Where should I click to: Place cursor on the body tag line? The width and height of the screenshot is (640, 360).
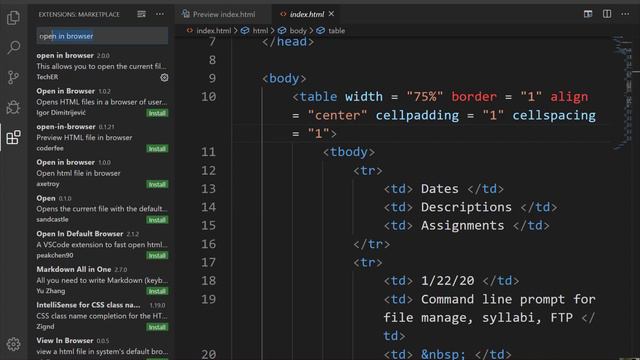pos(284,78)
